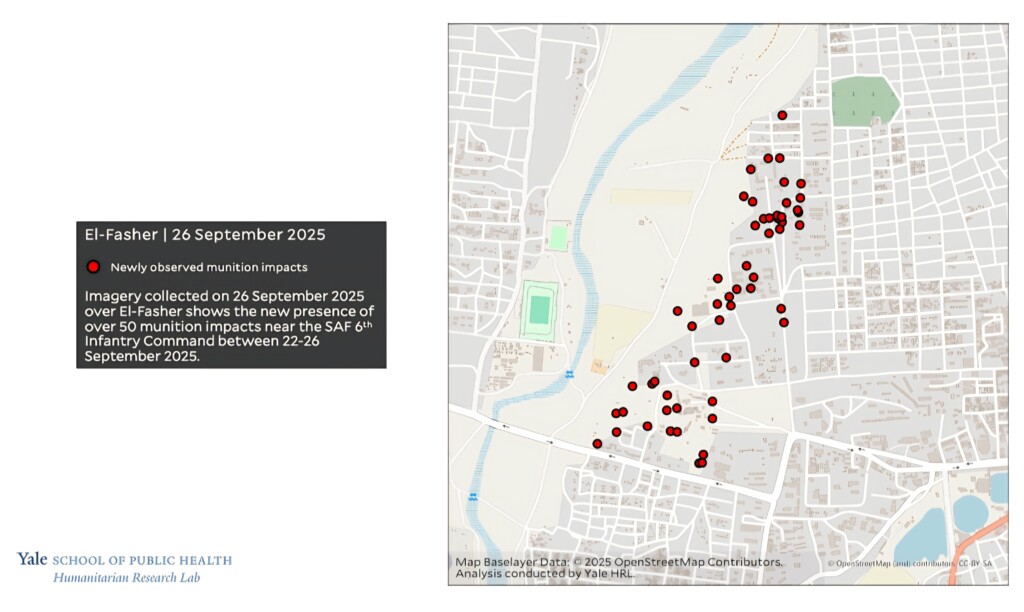
Task: Click the small '© OpenStreetMap contributors, CC-BY-SA' attribution
Action: point(910,563)
